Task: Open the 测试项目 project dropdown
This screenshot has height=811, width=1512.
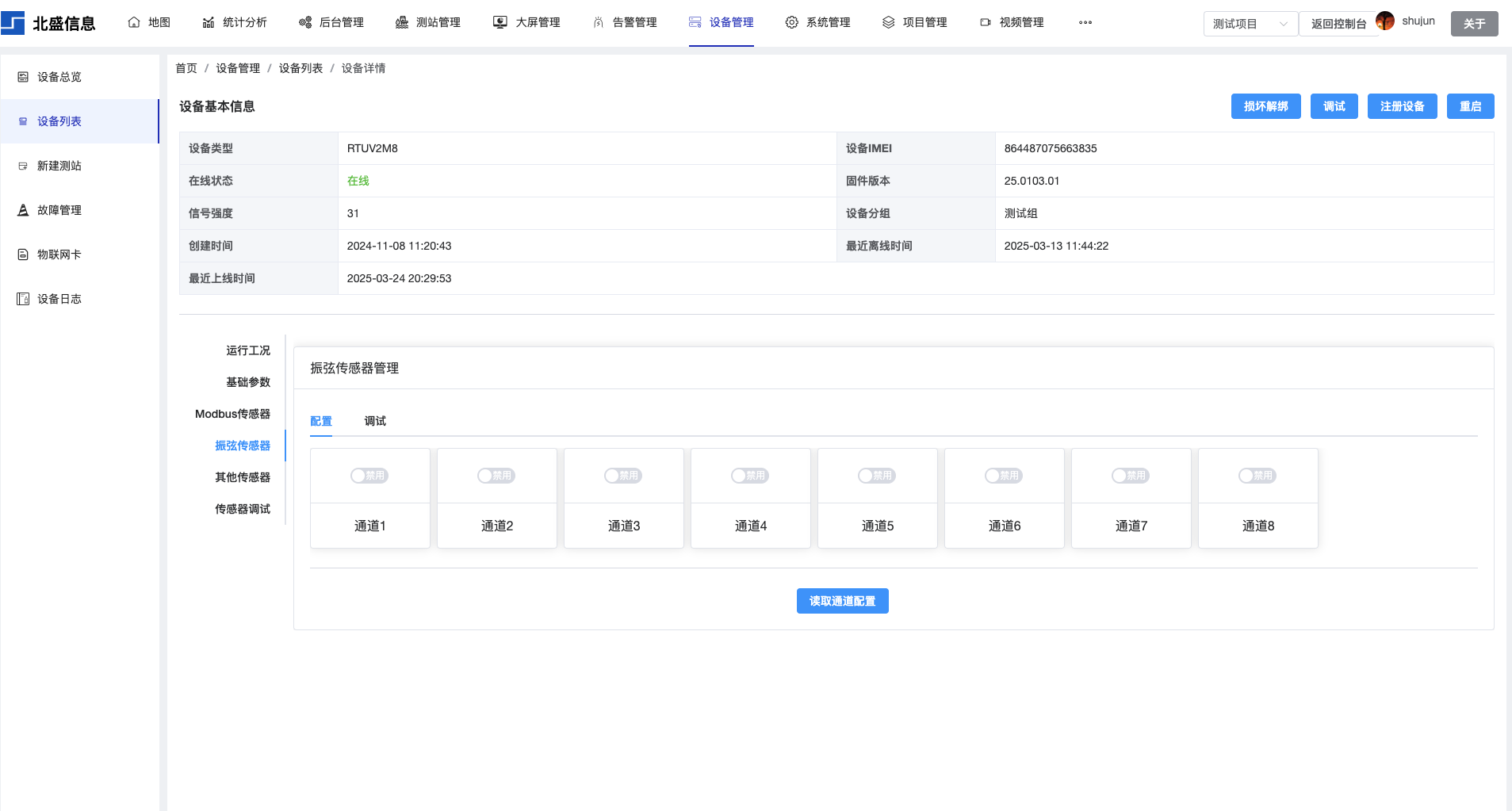Action: [1250, 24]
